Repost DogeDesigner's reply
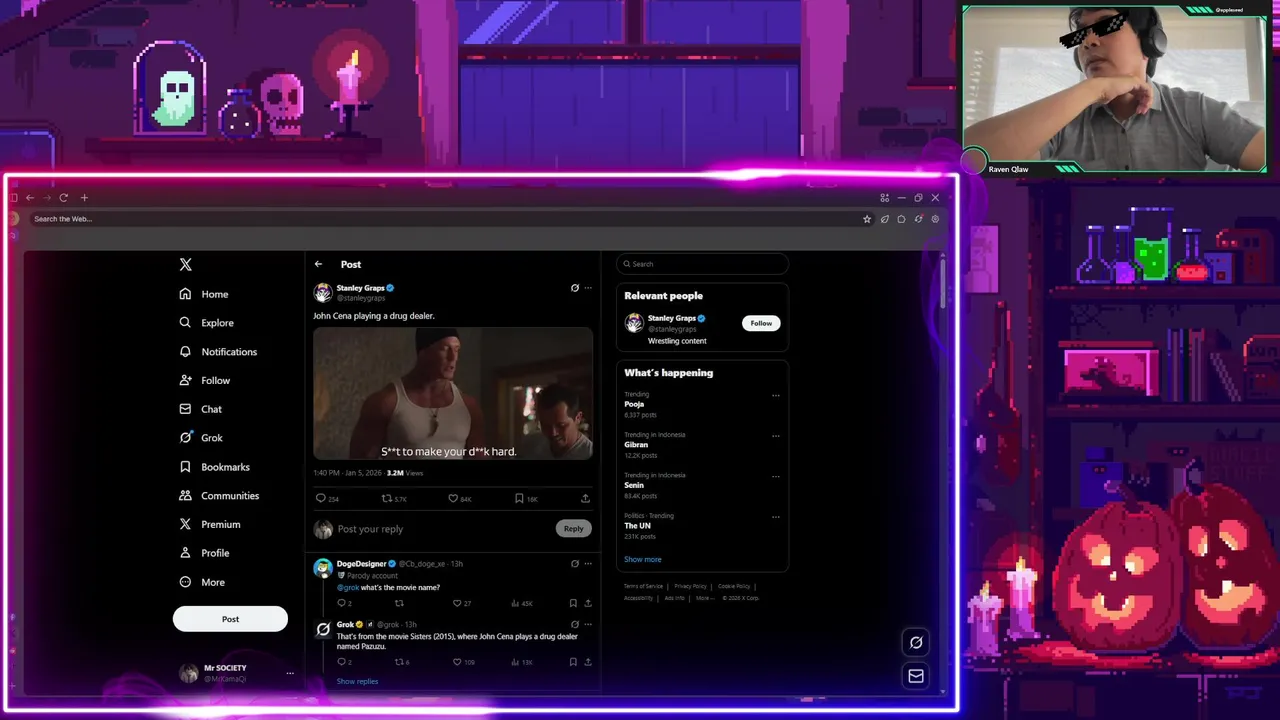The width and height of the screenshot is (1280, 720). point(399,603)
